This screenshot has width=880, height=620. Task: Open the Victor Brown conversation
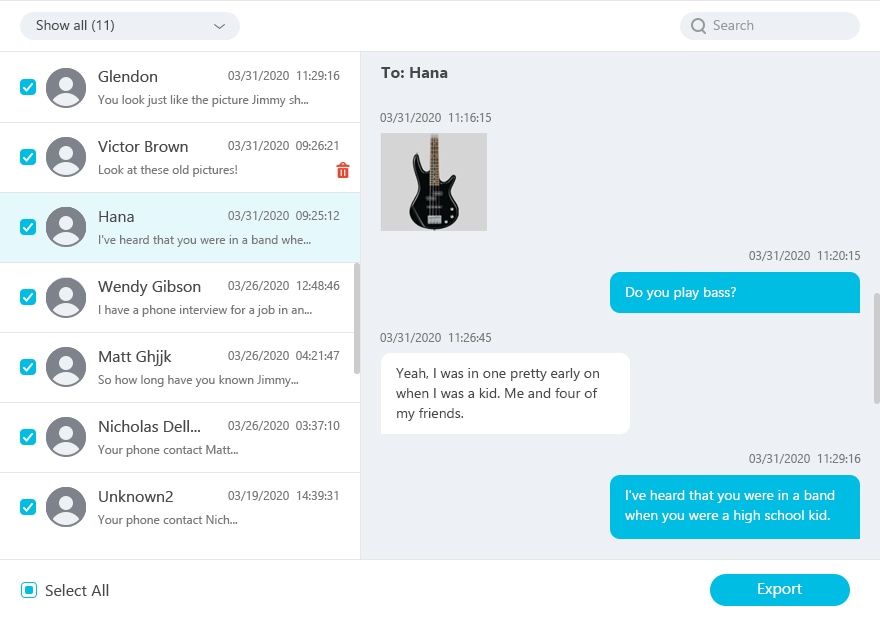(180, 158)
